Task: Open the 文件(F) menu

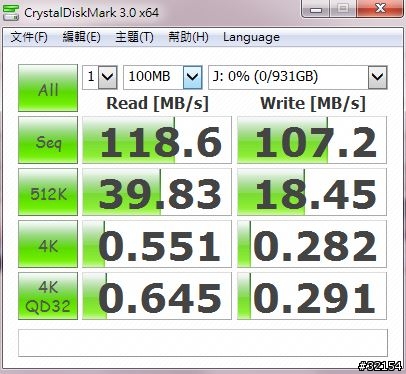Action: pyautogui.click(x=29, y=37)
